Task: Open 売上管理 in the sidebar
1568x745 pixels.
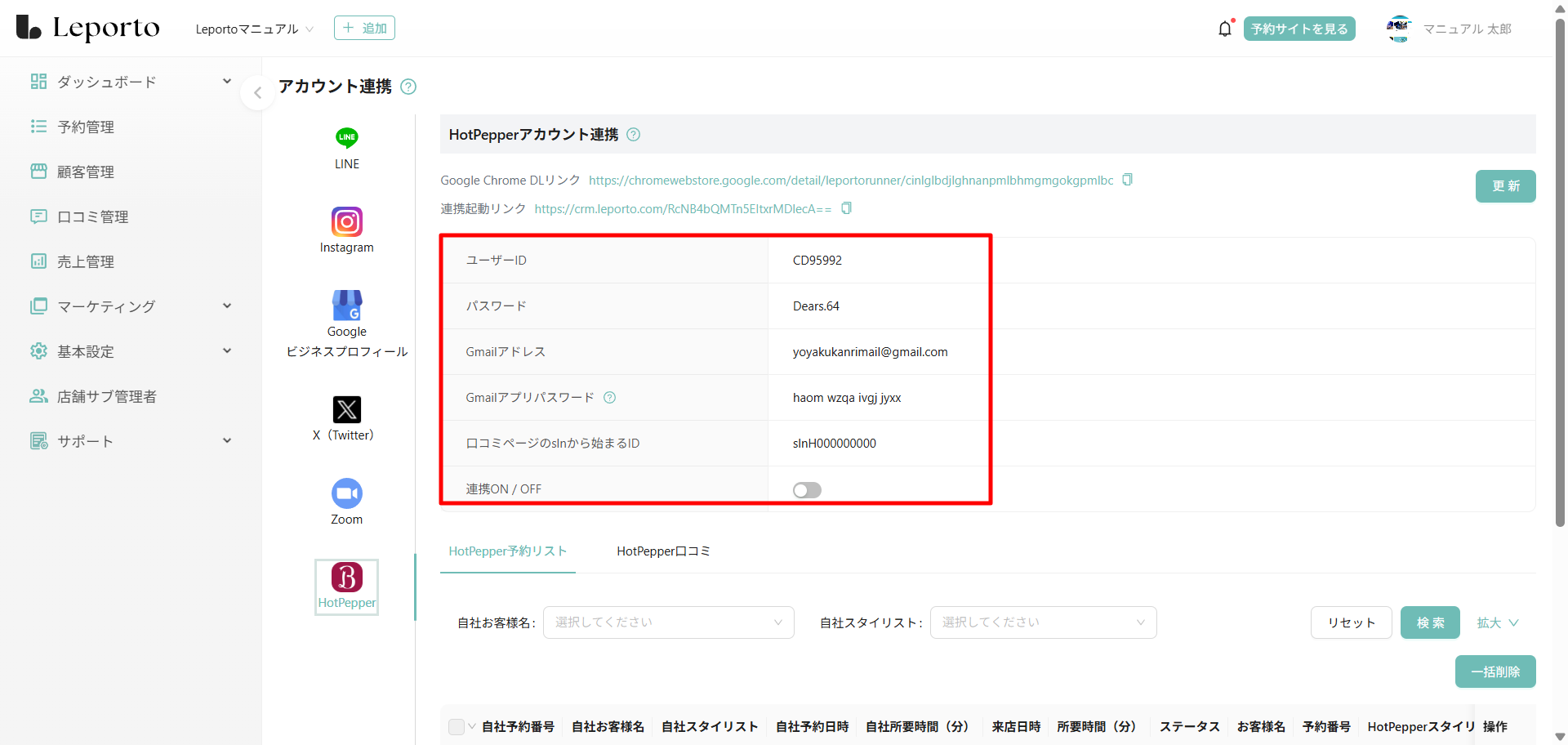Action: click(86, 261)
